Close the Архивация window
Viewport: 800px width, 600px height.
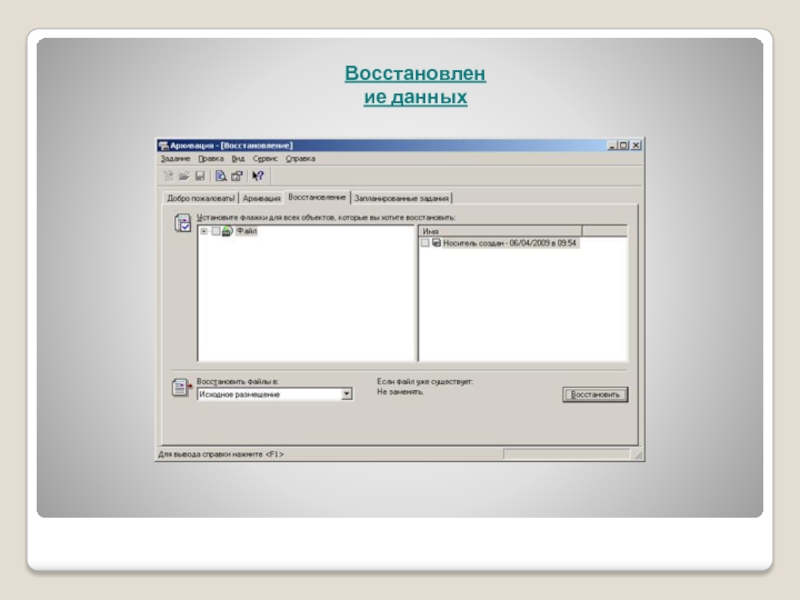636,145
